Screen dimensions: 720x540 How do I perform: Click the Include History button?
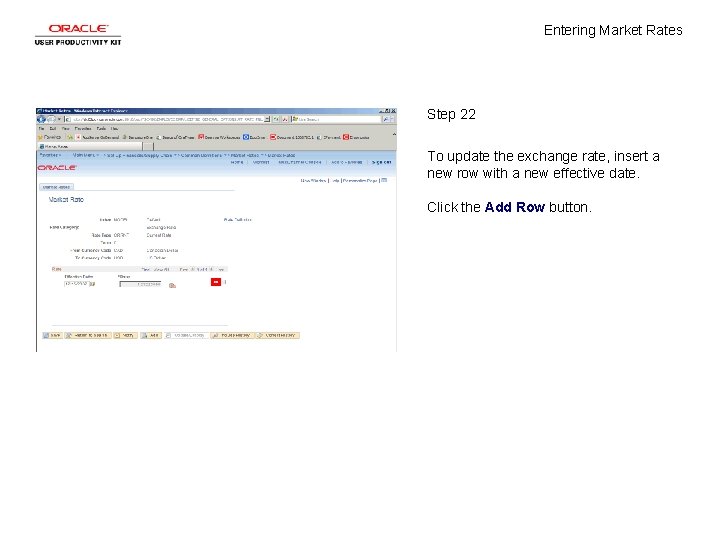pos(232,336)
